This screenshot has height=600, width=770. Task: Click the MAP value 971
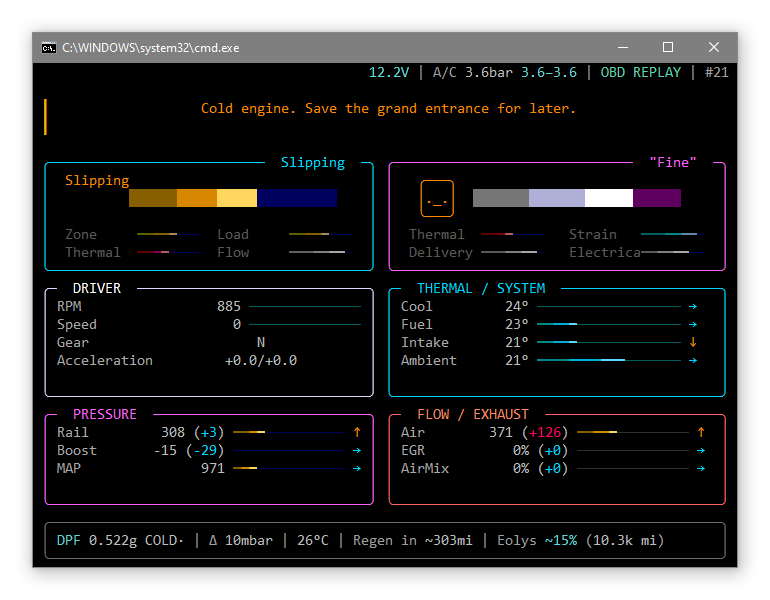tap(213, 468)
